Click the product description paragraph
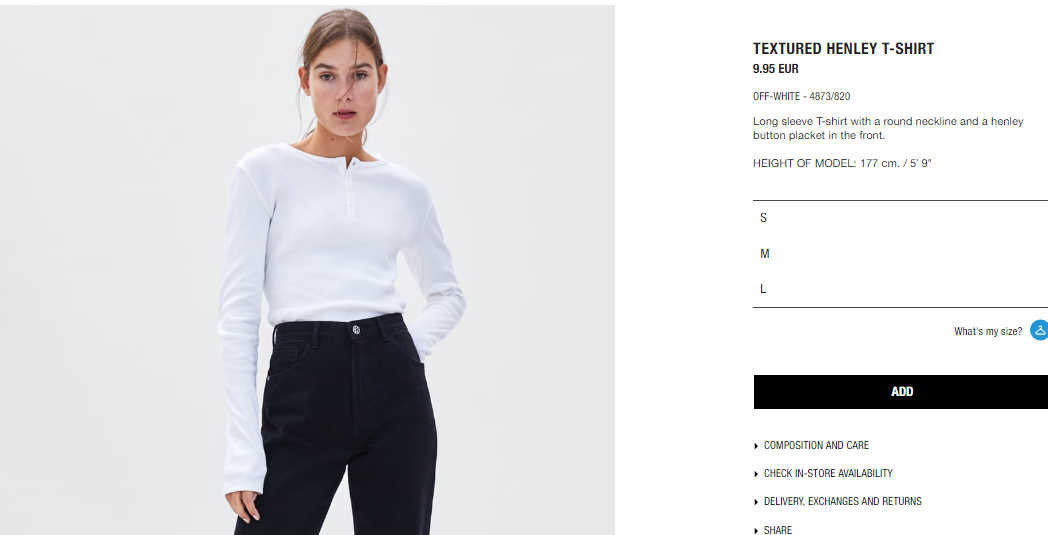The image size is (1048, 535). coord(888,128)
